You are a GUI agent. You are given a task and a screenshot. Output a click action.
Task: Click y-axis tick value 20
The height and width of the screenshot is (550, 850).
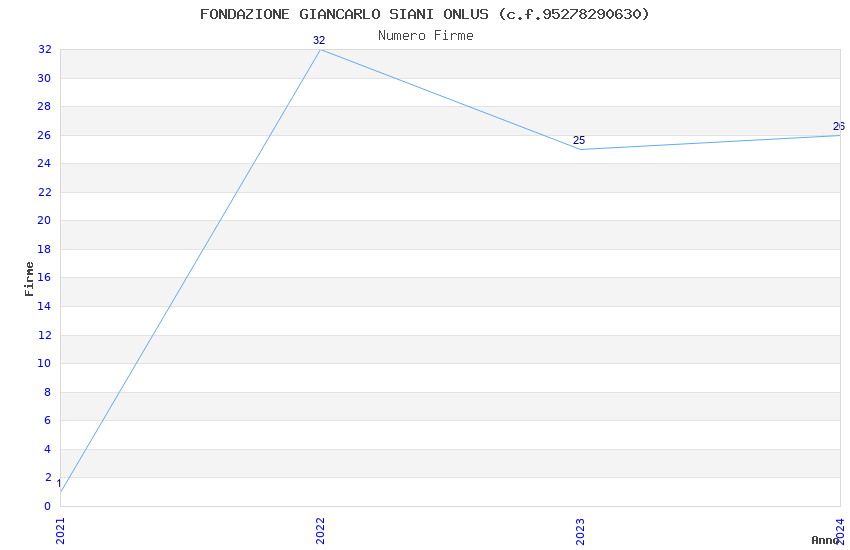pos(44,221)
